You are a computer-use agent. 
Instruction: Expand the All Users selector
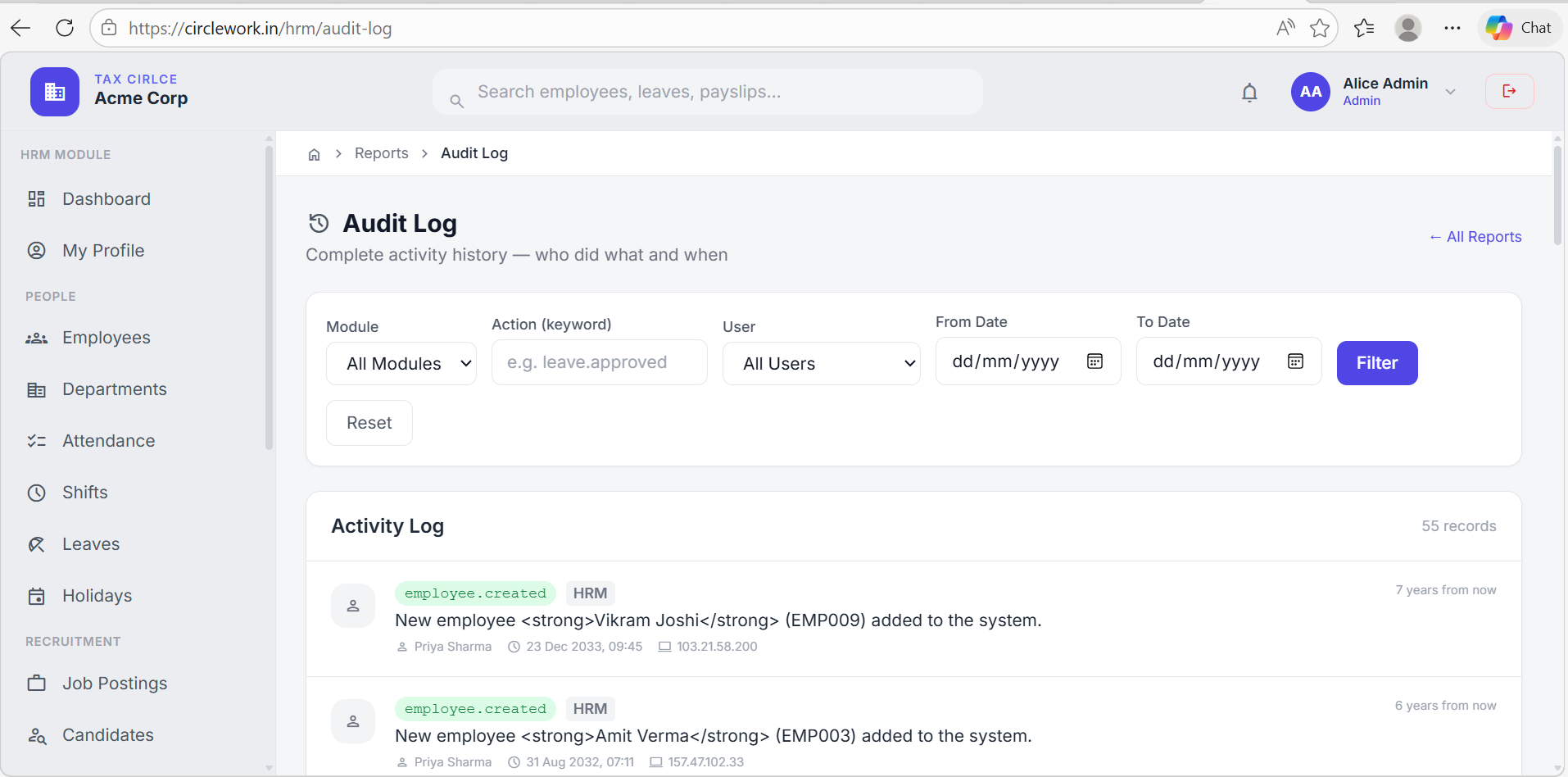coord(821,363)
